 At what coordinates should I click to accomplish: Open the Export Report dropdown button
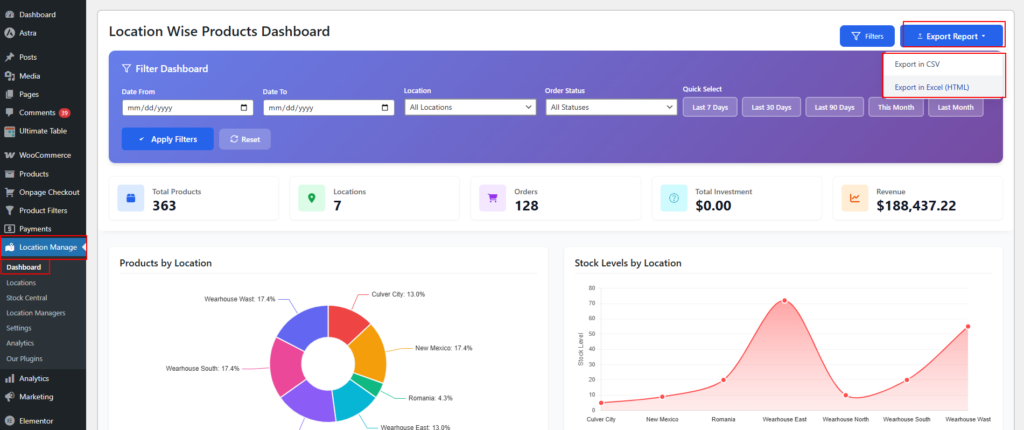pos(951,36)
